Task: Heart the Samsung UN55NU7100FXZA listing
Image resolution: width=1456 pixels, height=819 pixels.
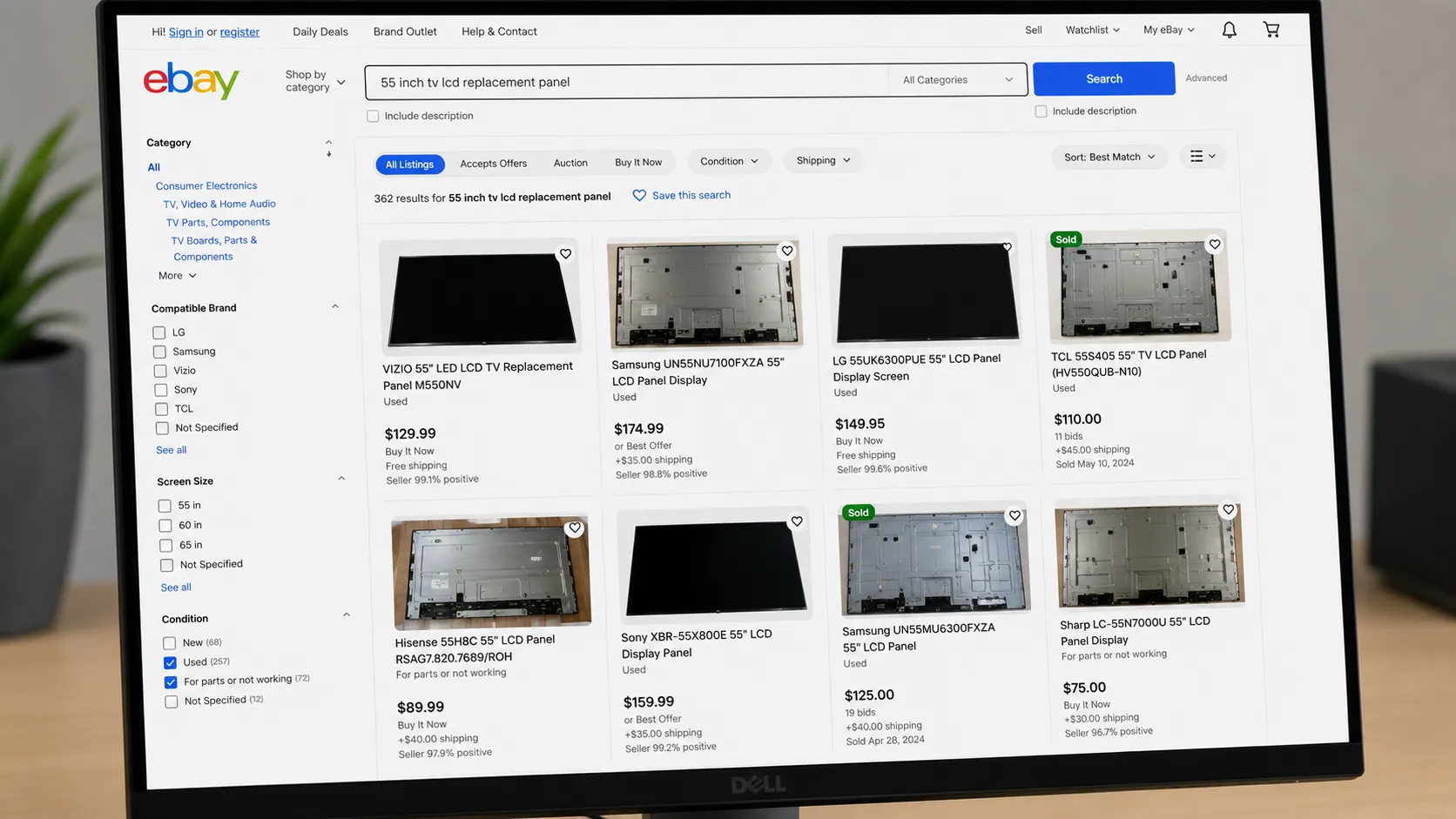Action: [787, 251]
